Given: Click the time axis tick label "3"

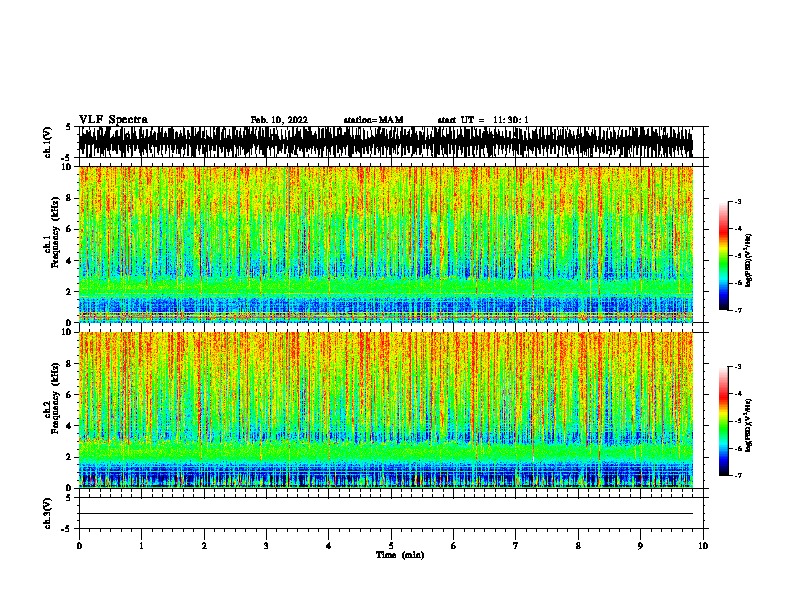Looking at the screenshot, I should (266, 546).
